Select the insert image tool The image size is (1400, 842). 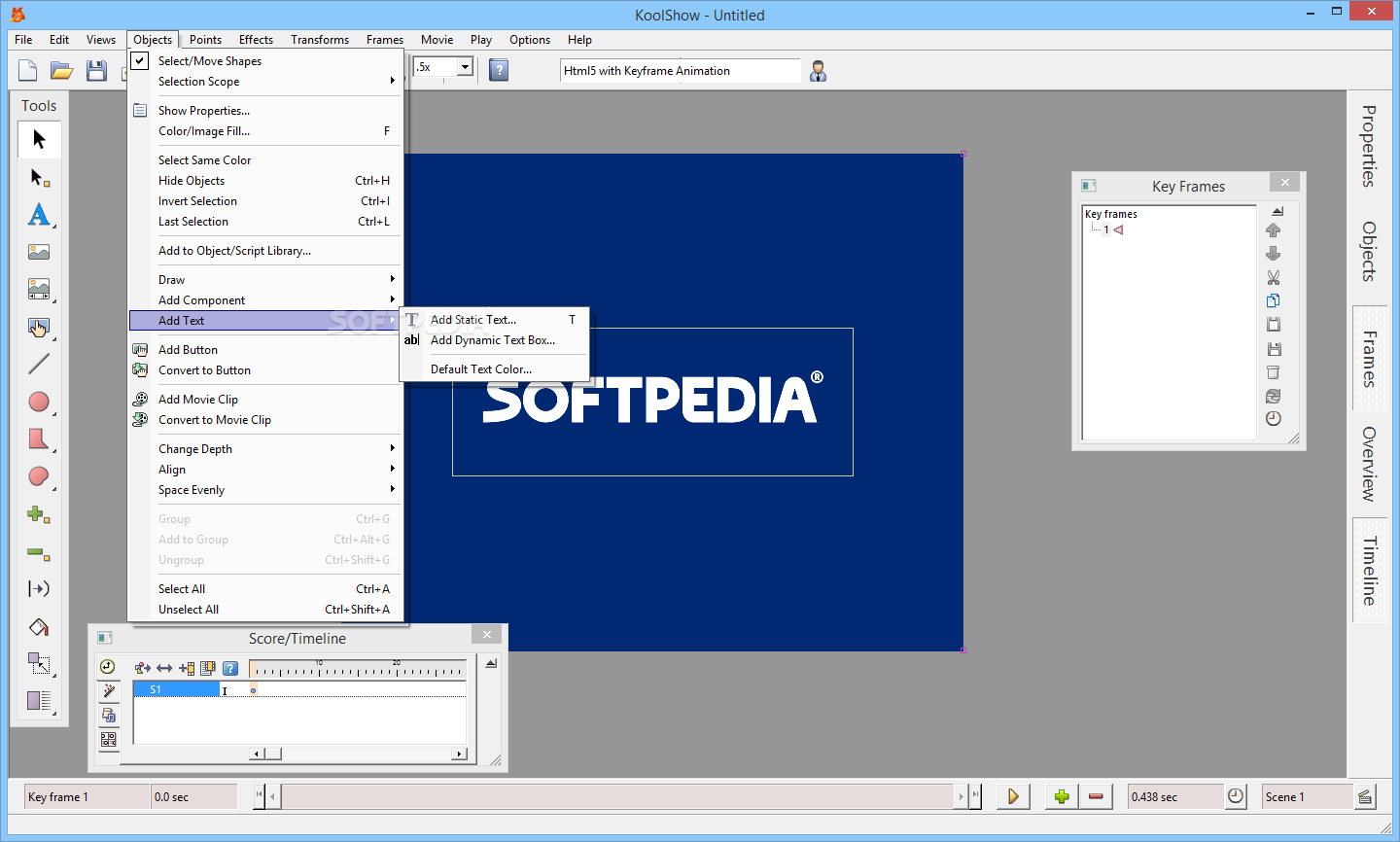pyautogui.click(x=39, y=252)
